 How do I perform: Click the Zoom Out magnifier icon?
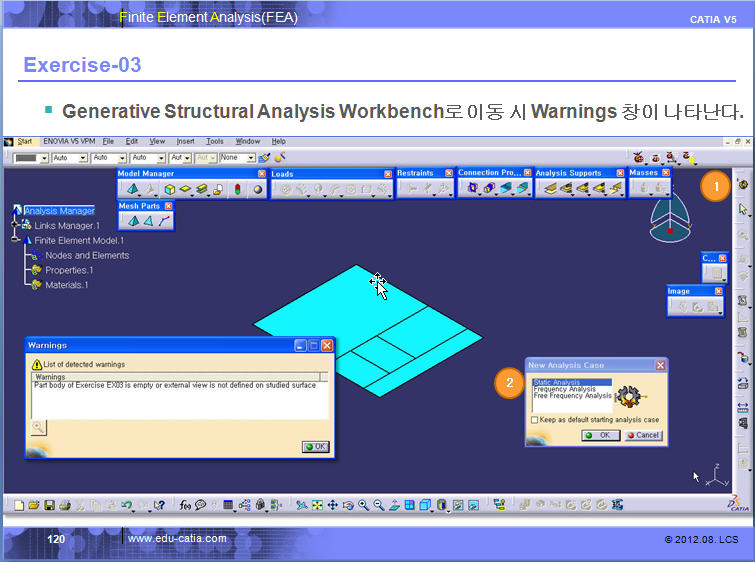[x=378, y=505]
